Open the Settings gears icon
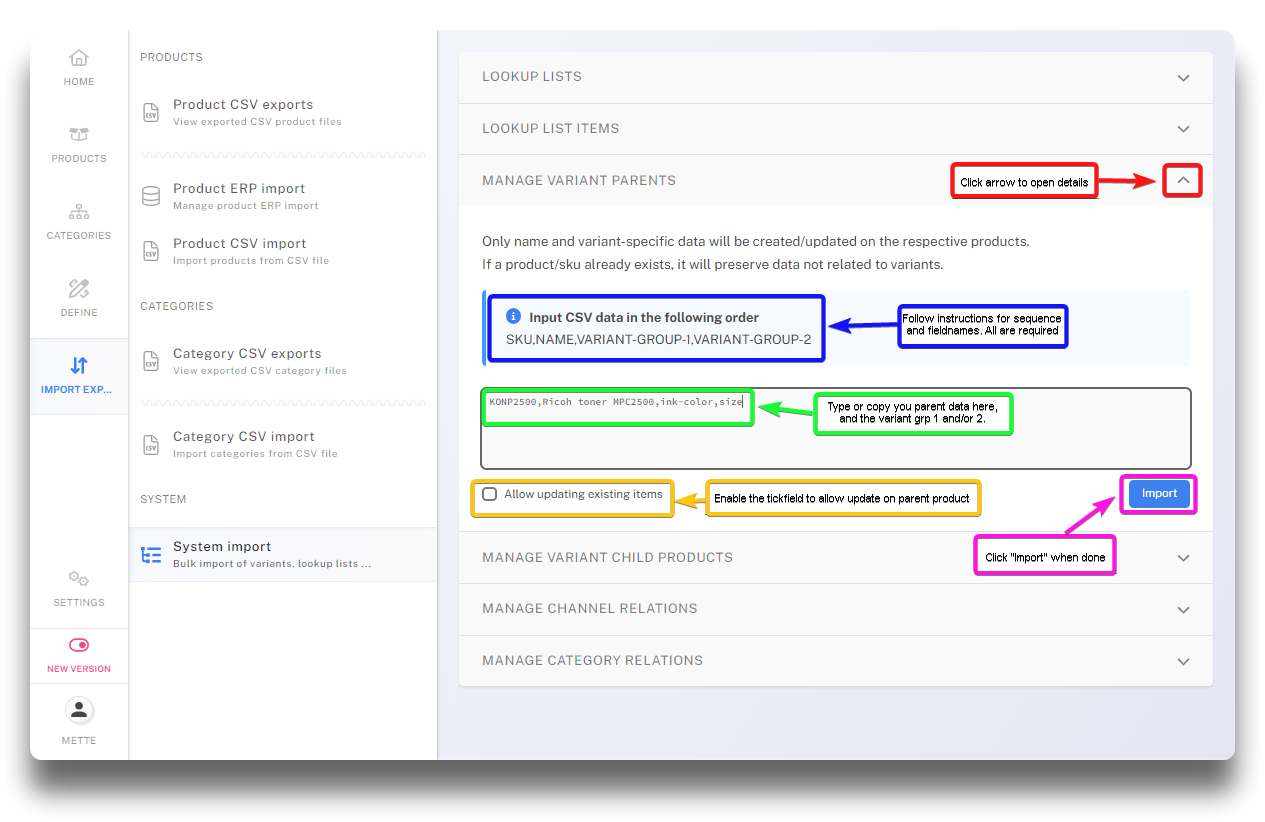Screen dimensions: 1265x822 (x=79, y=579)
